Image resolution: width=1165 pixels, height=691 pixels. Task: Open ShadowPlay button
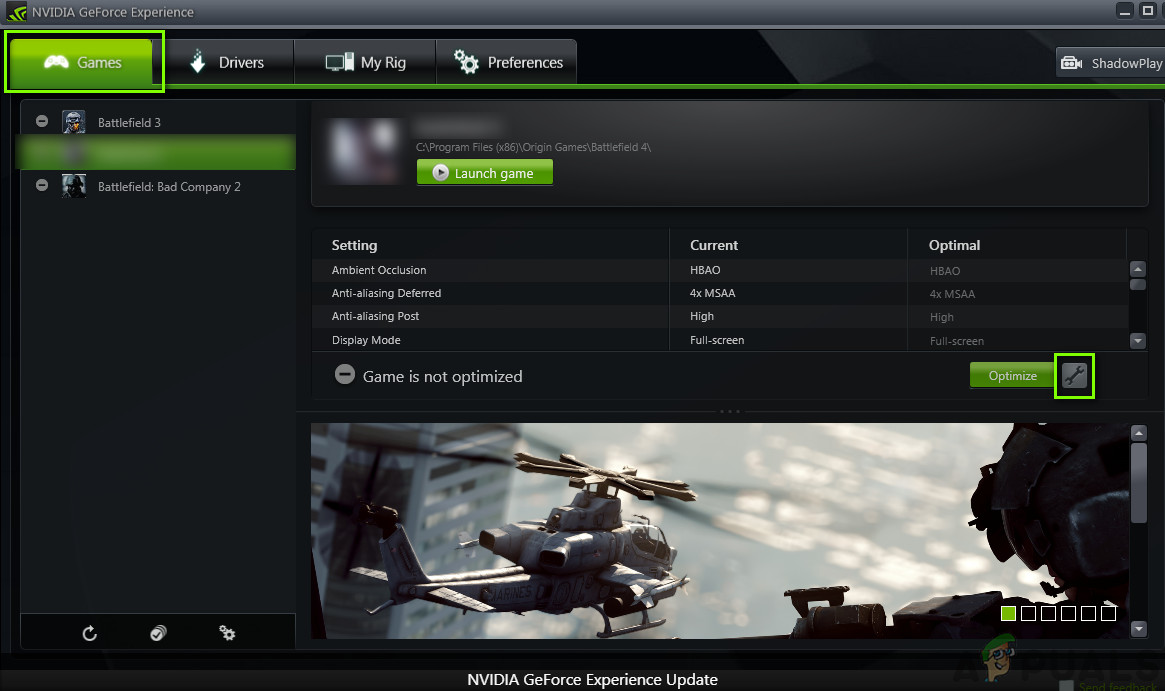coord(1110,63)
